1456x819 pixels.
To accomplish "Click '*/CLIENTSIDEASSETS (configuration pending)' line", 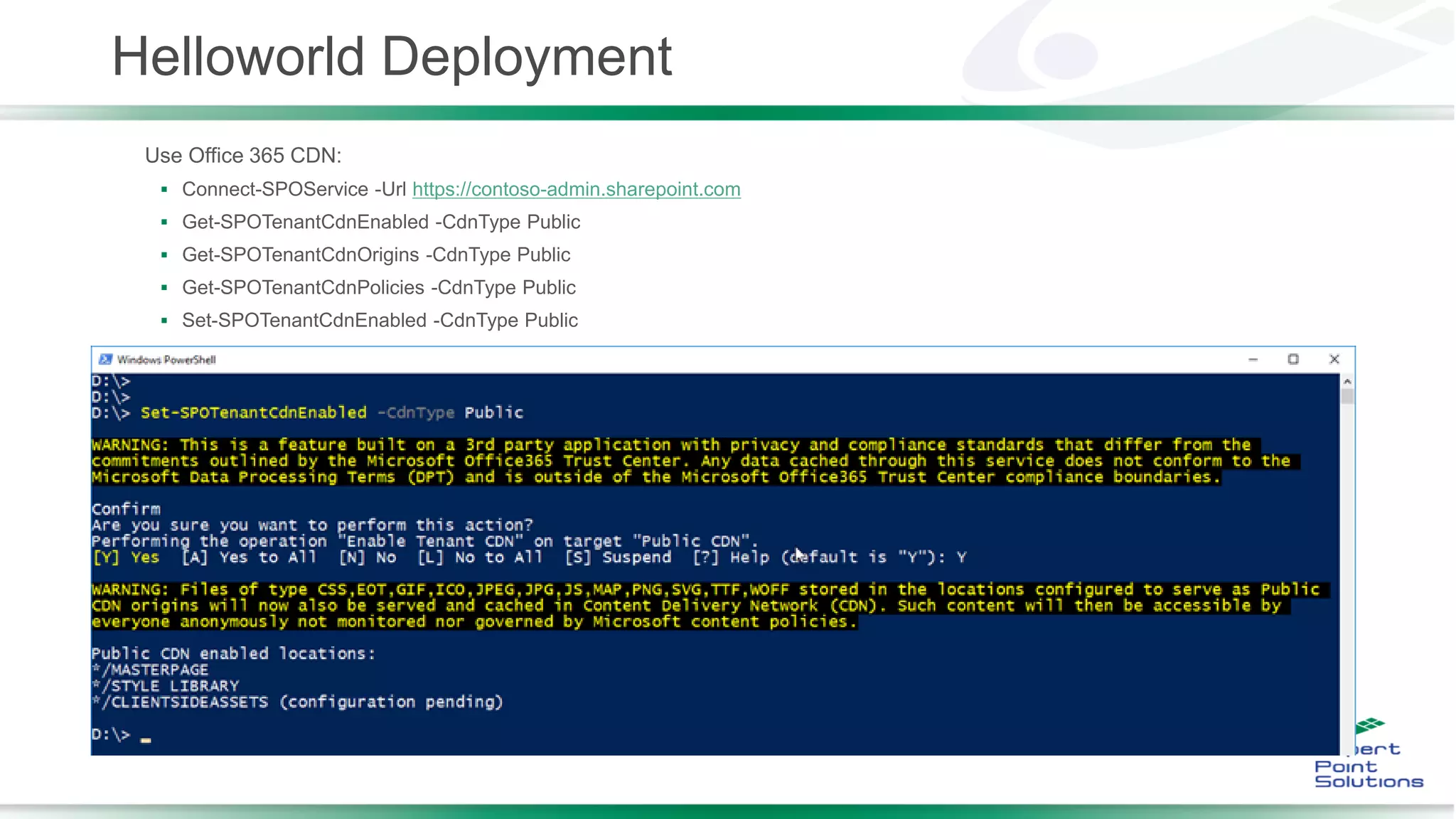I will pyautogui.click(x=297, y=702).
